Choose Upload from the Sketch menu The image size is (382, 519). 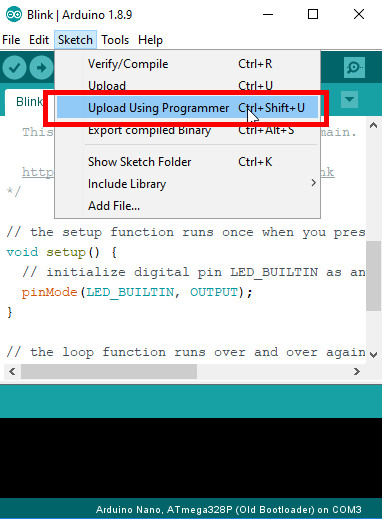pos(187,85)
